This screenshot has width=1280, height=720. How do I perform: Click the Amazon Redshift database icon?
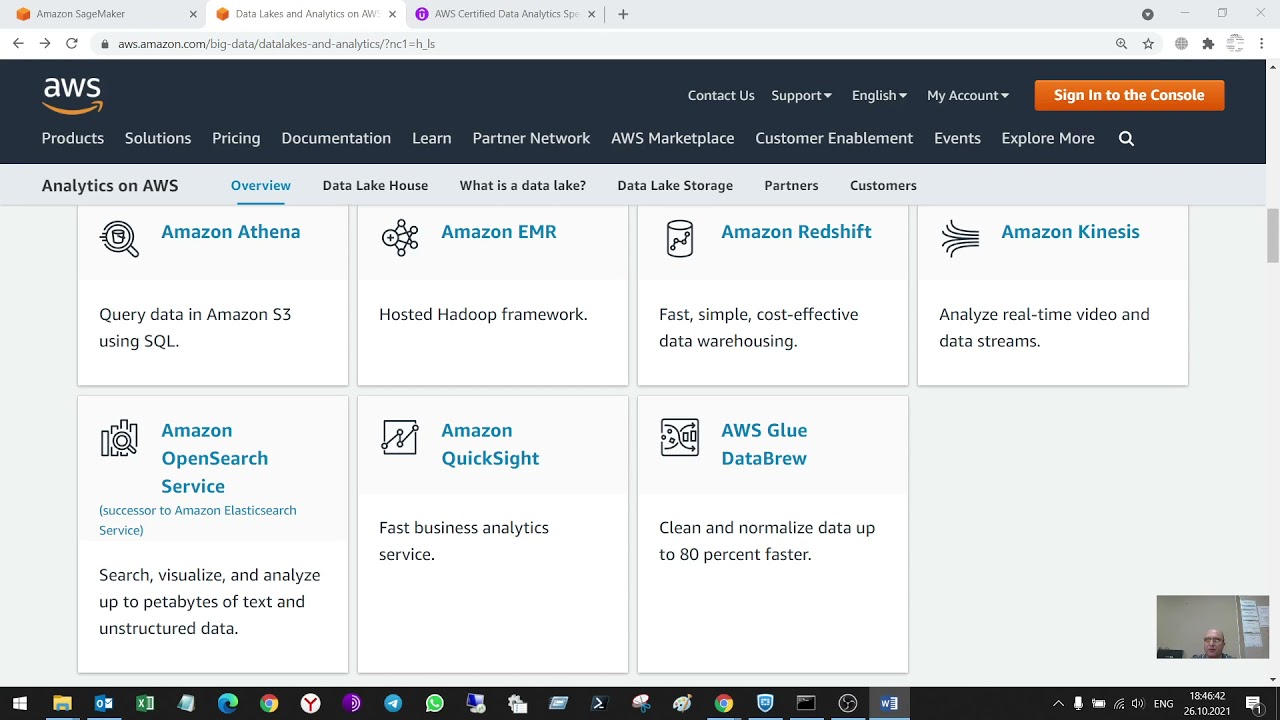(680, 238)
